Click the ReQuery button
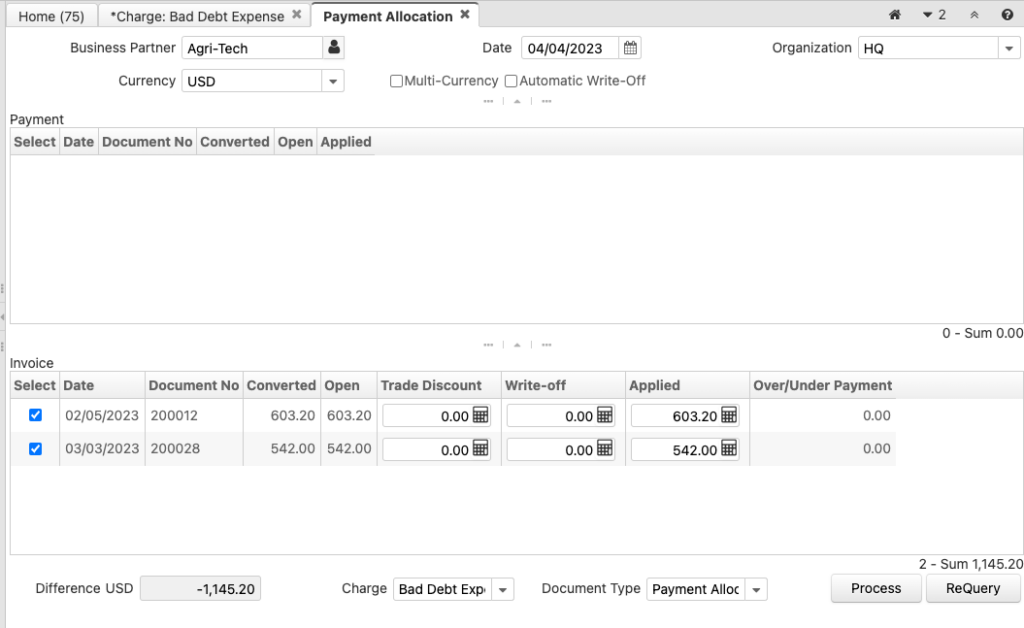This screenshot has width=1024, height=628. coord(973,589)
